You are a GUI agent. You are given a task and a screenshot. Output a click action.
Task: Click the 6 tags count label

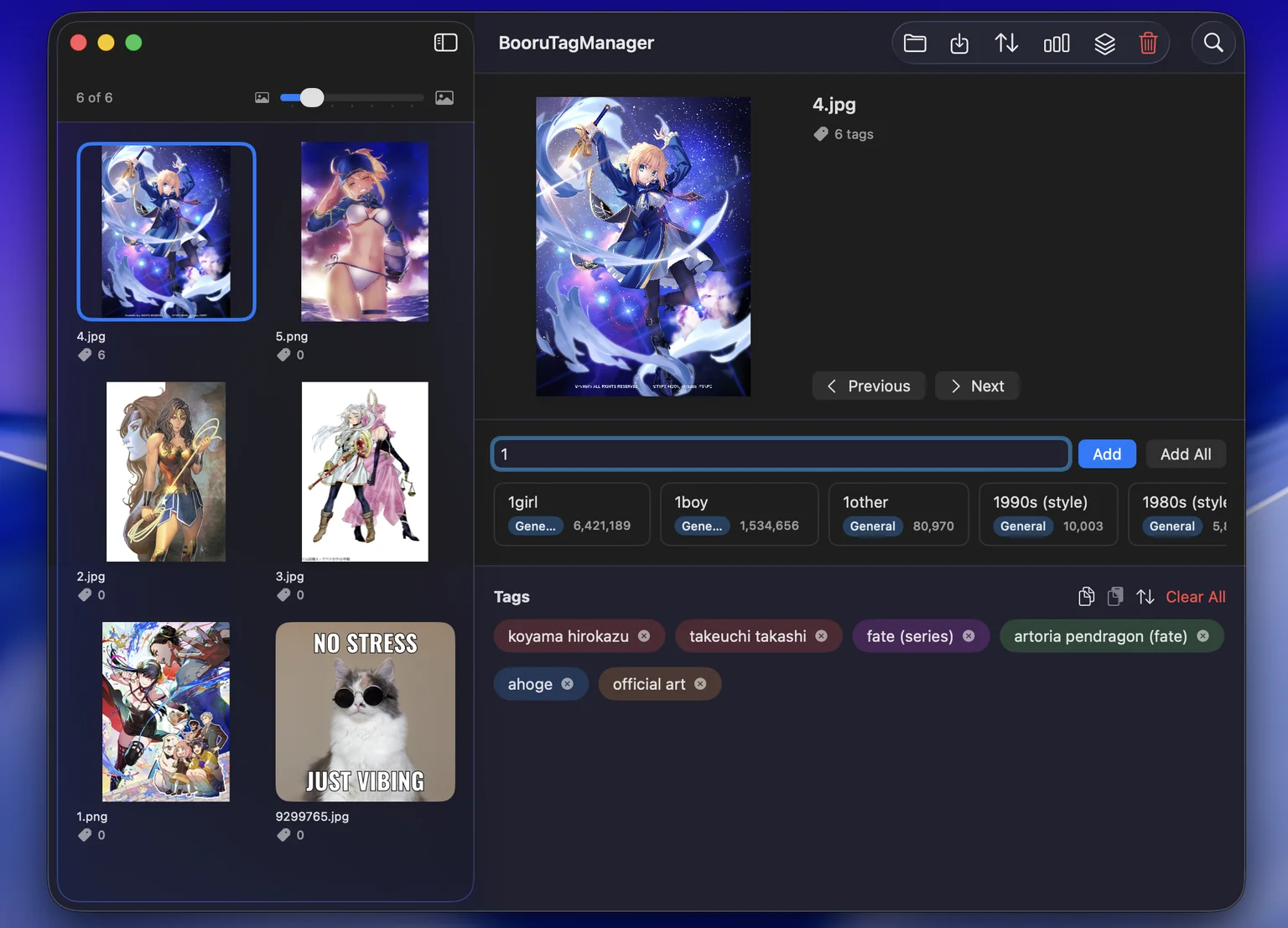[x=854, y=134]
